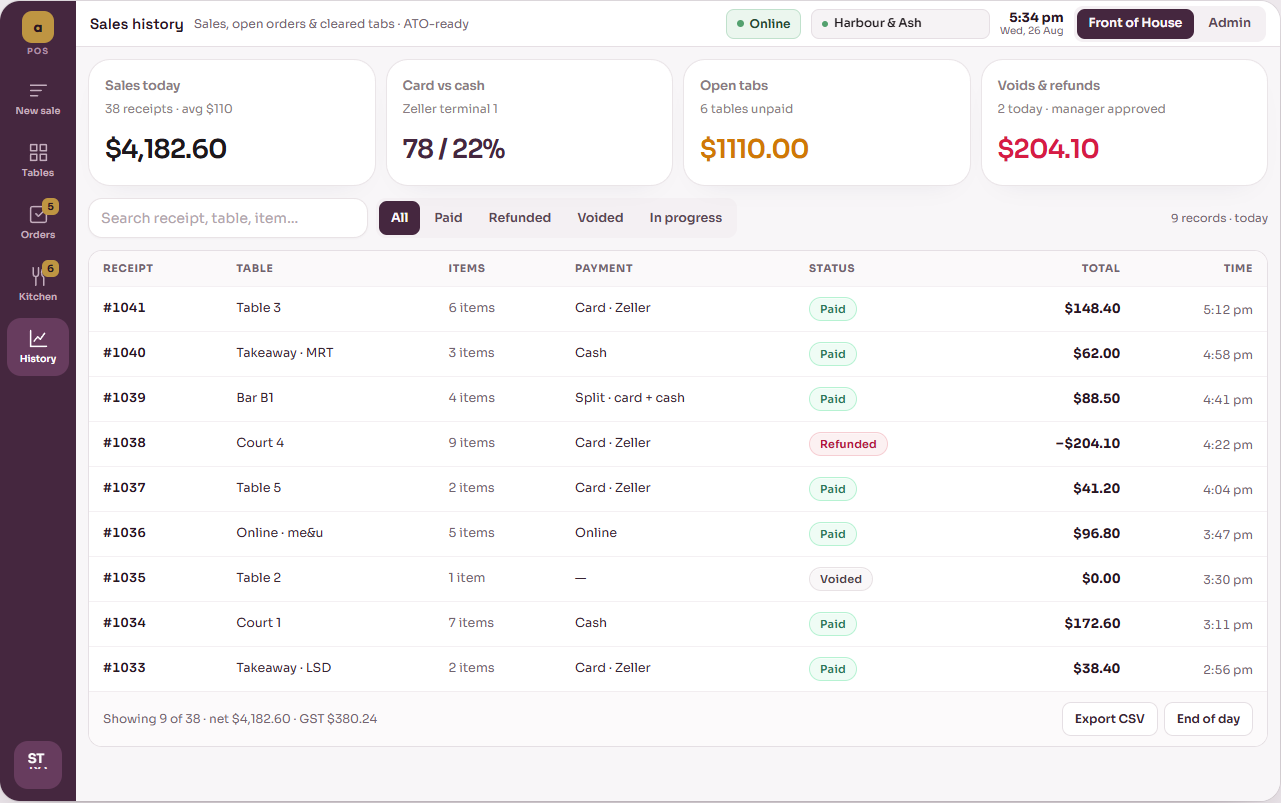Screen dimensions: 1281x803
Task: Select the Online · me&u table cell
Action: 280,533
